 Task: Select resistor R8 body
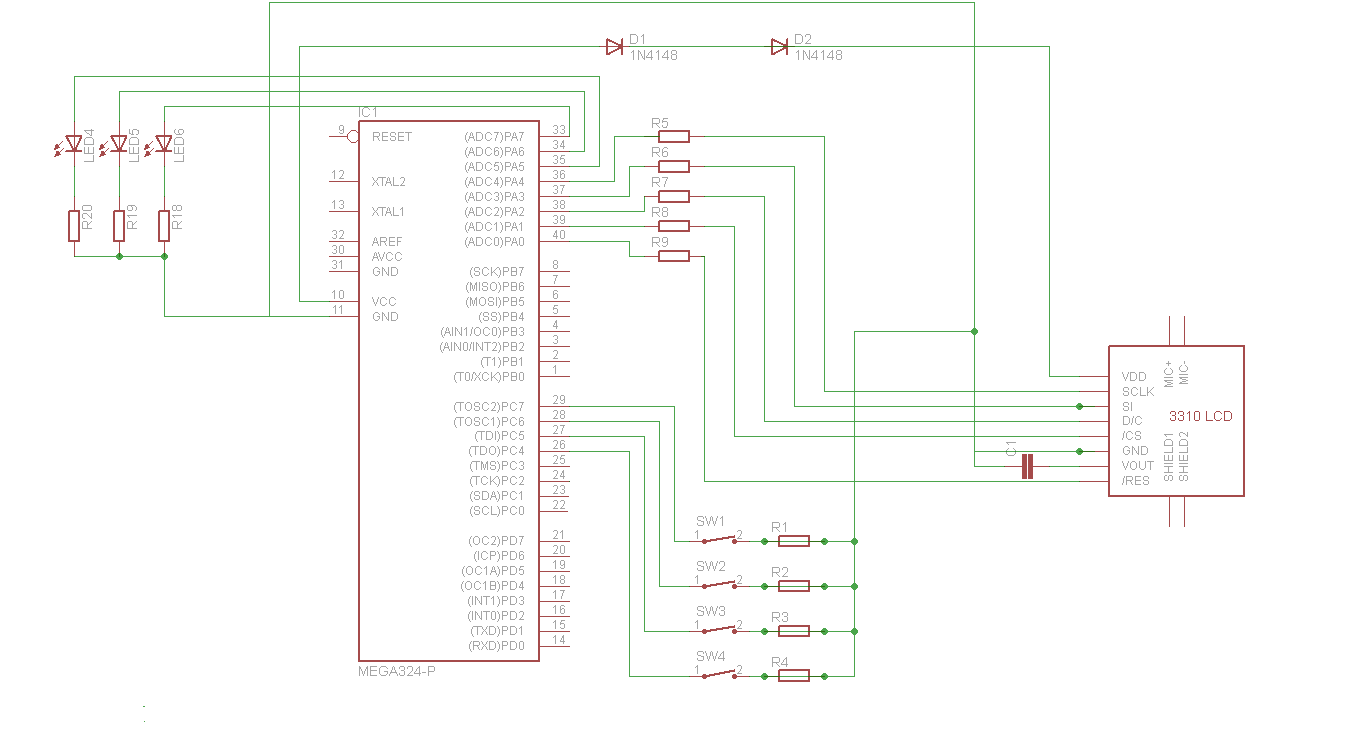pos(674,226)
